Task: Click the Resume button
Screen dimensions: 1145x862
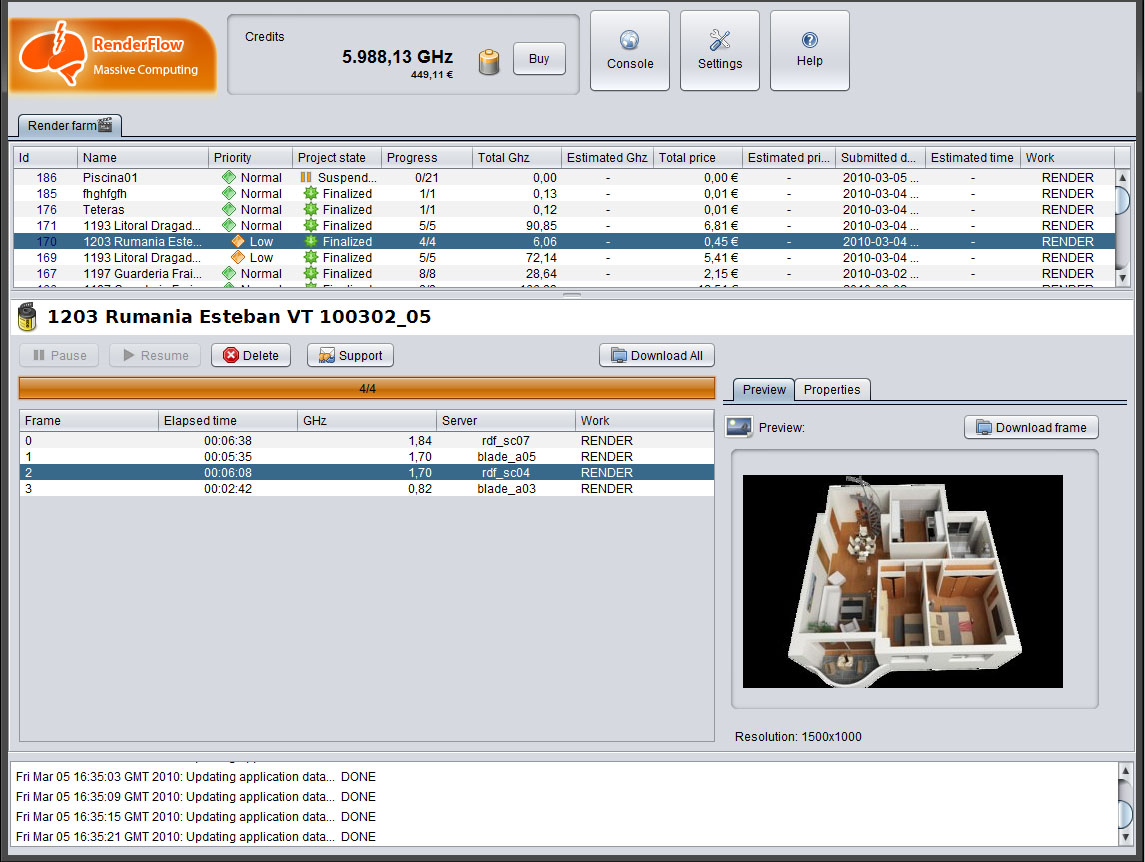Action: pos(155,355)
